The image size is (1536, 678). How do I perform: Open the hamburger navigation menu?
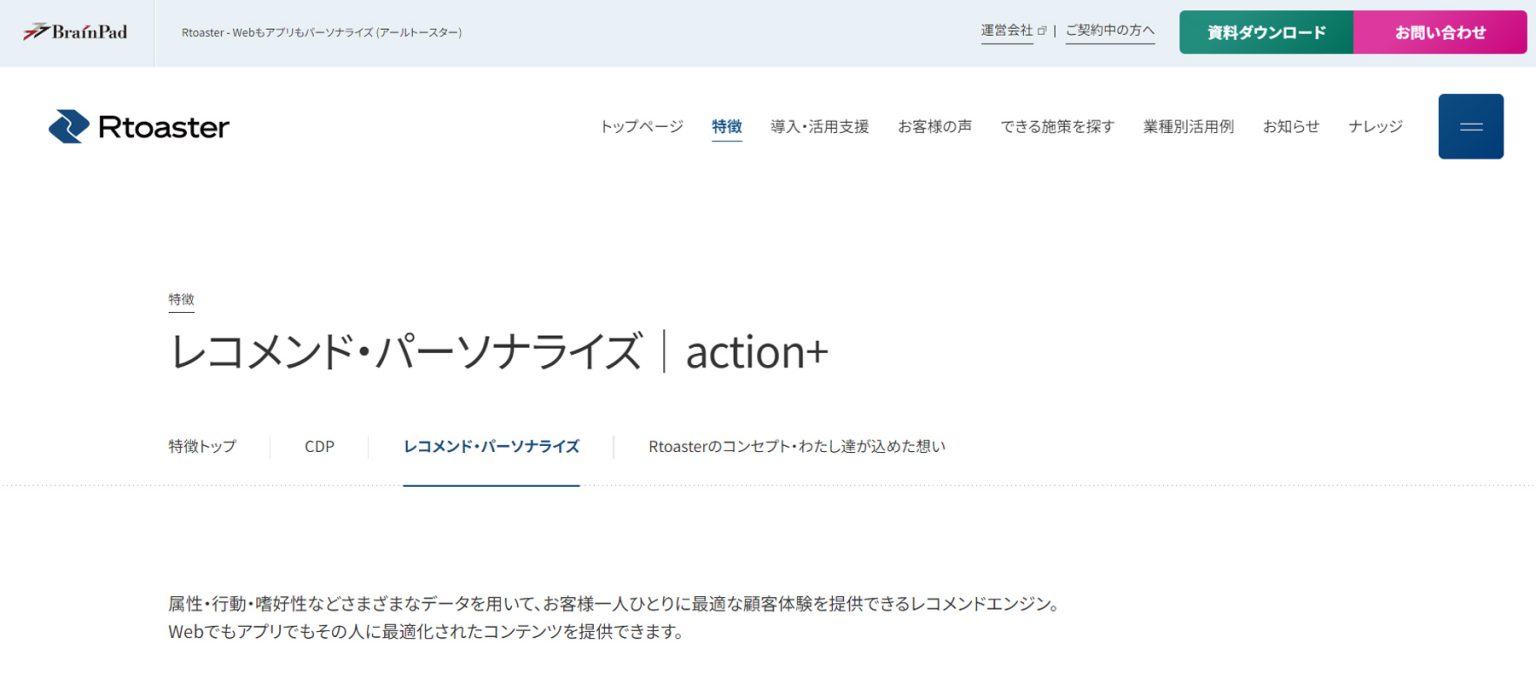coord(1470,126)
